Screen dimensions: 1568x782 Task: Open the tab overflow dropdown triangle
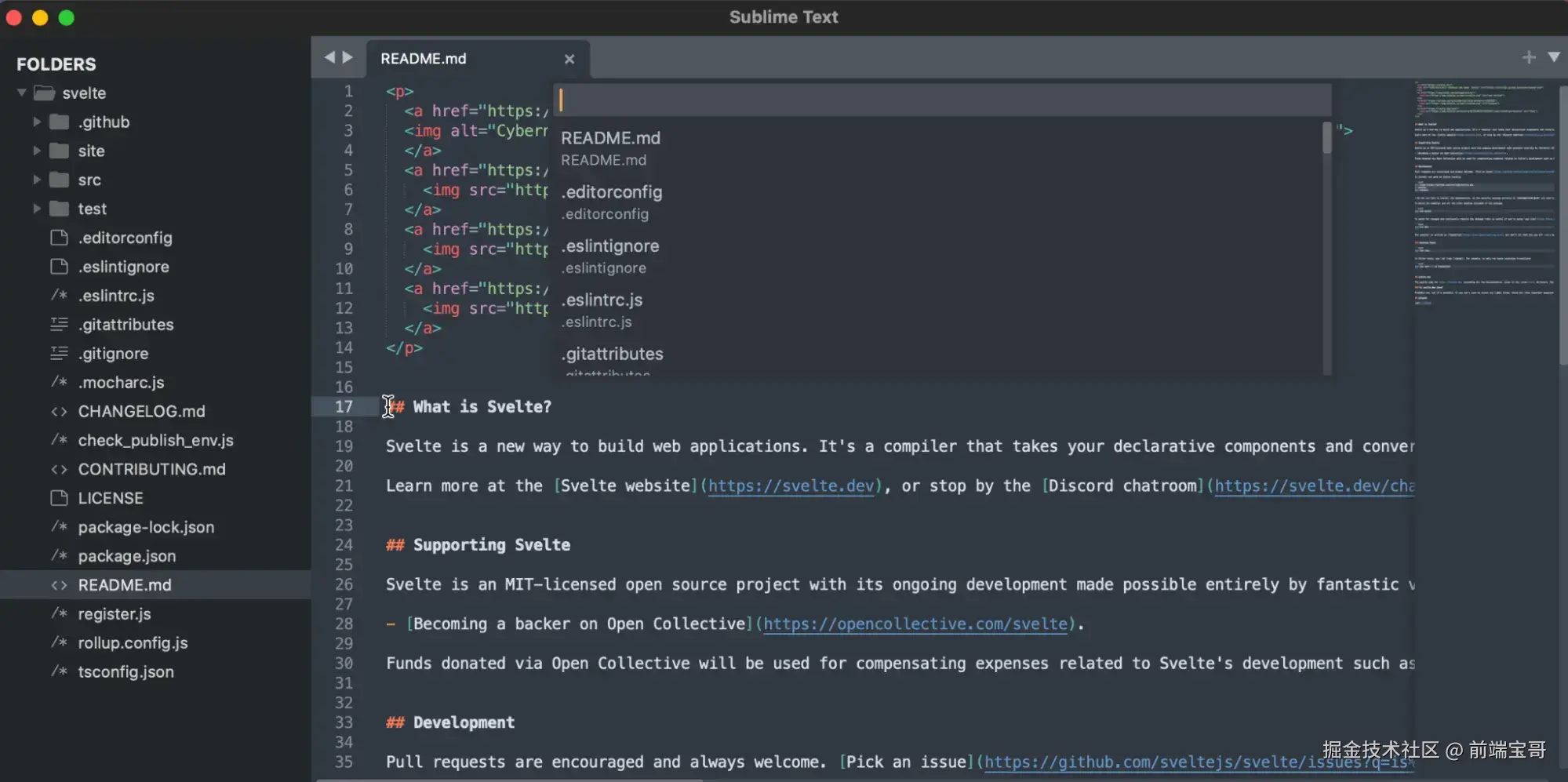tap(1555, 56)
